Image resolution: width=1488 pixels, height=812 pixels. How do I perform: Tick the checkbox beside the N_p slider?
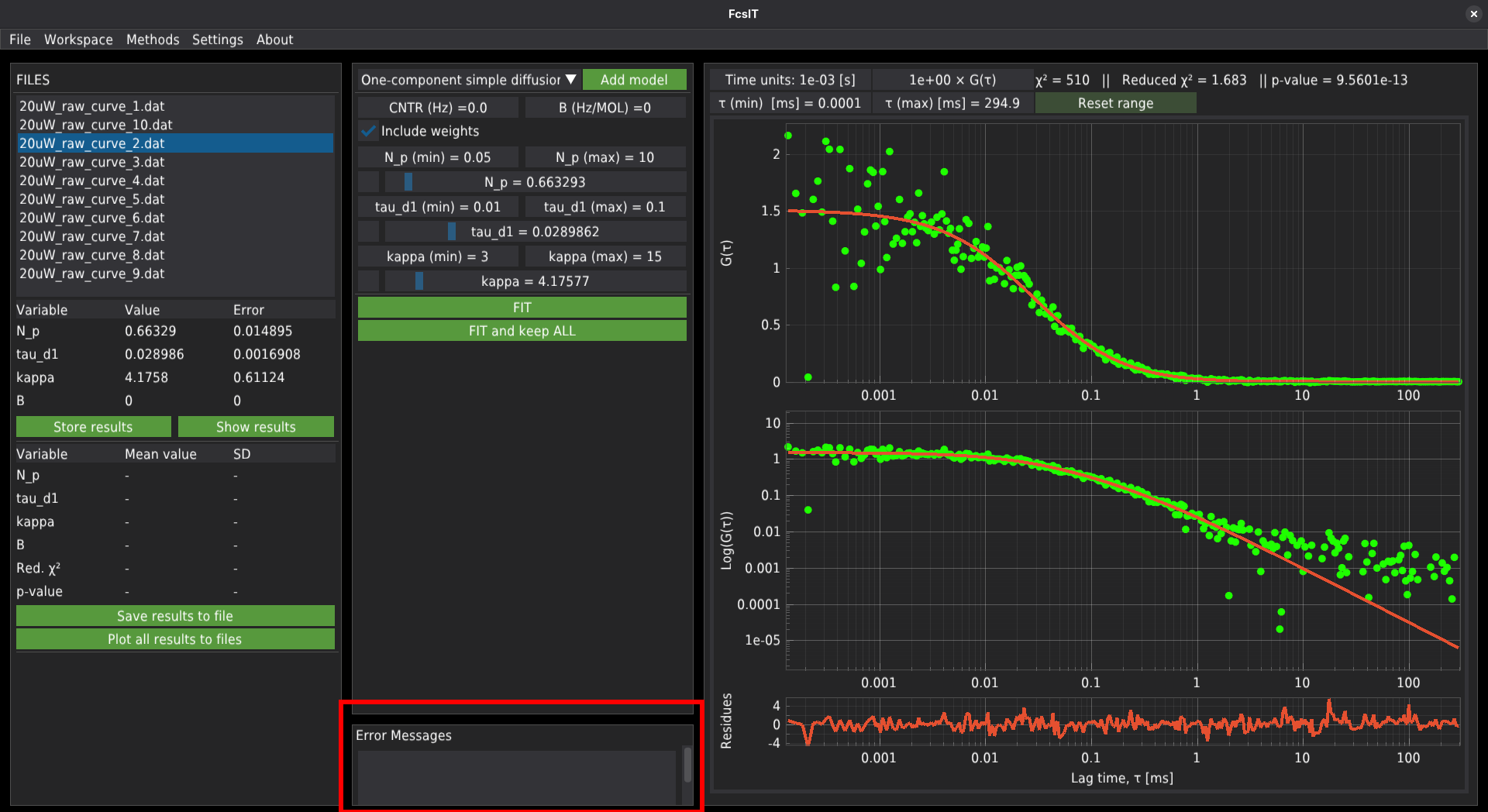tap(369, 182)
